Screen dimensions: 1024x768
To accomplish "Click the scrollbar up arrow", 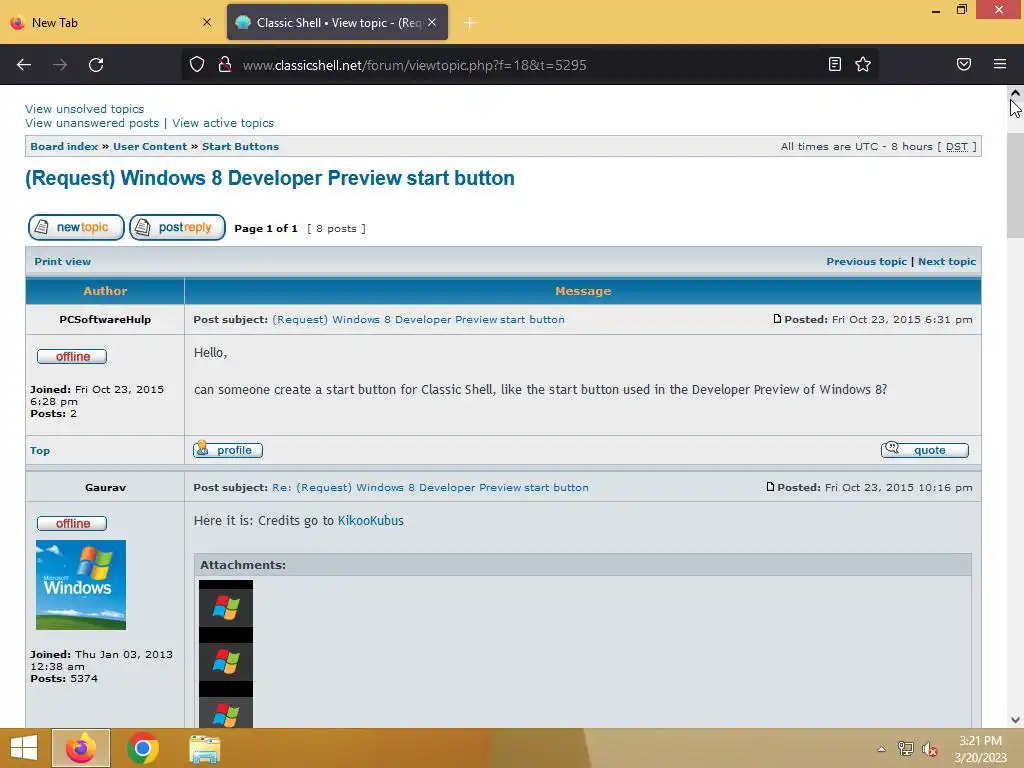I will point(1015,93).
